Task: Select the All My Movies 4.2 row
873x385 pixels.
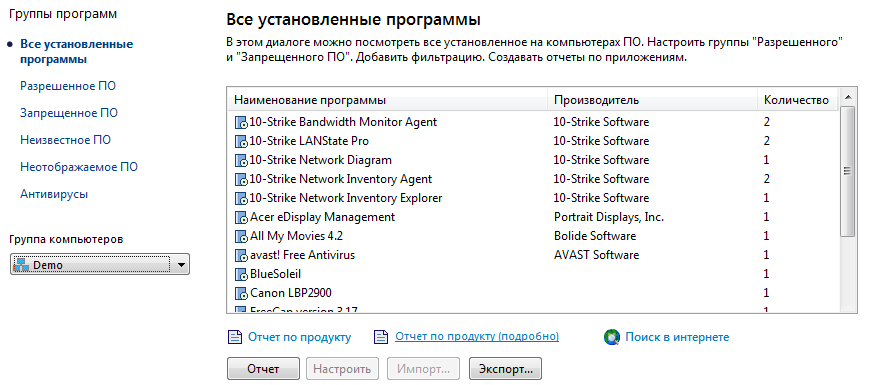Action: pos(533,236)
